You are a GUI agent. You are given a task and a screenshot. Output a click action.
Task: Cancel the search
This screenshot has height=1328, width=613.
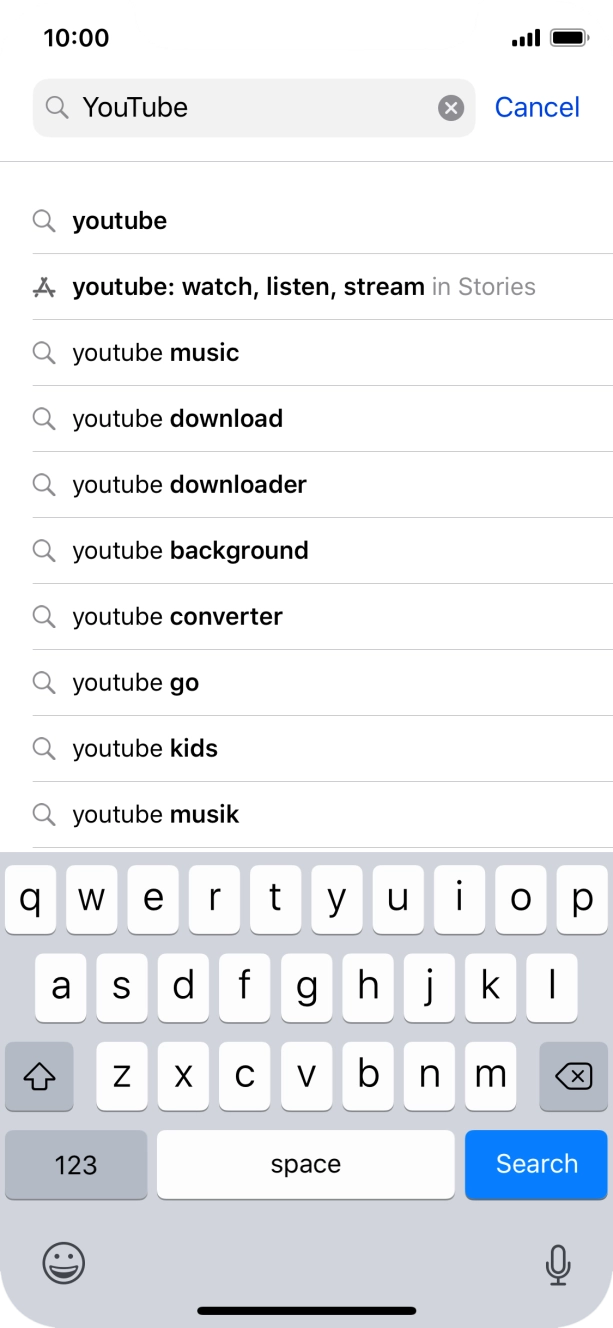[x=537, y=107]
